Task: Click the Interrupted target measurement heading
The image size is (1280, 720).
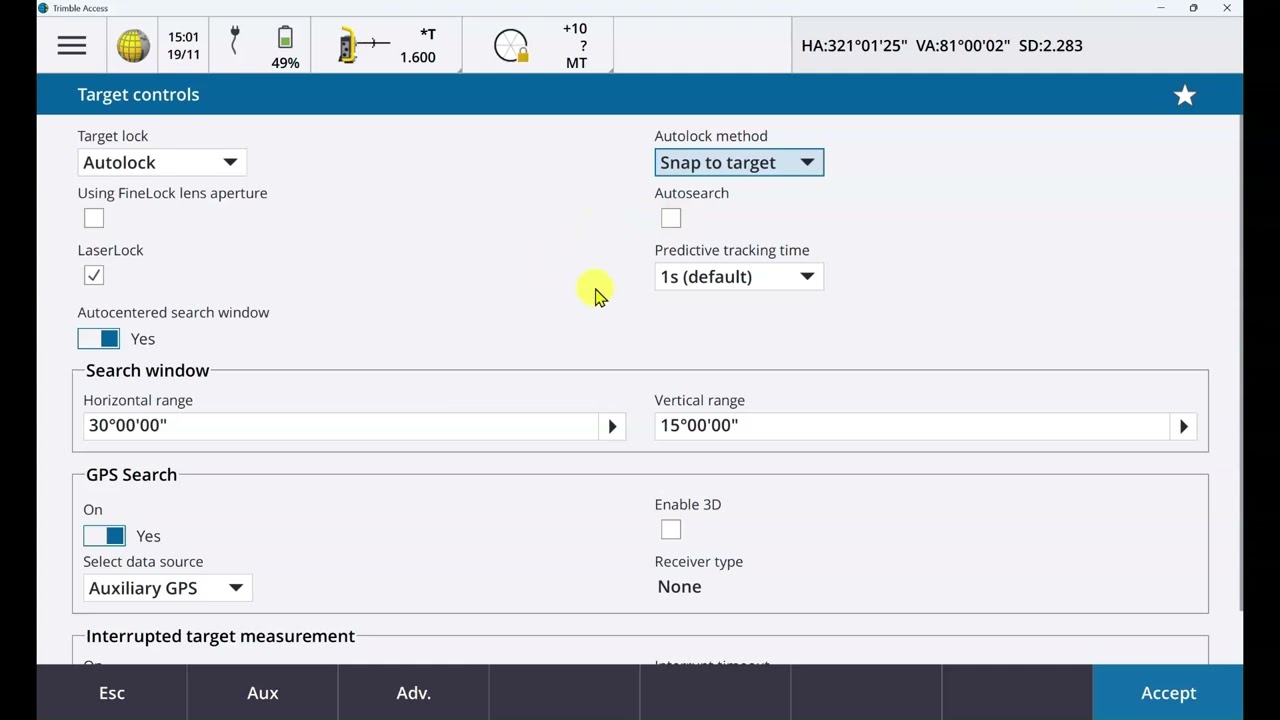Action: (x=220, y=636)
